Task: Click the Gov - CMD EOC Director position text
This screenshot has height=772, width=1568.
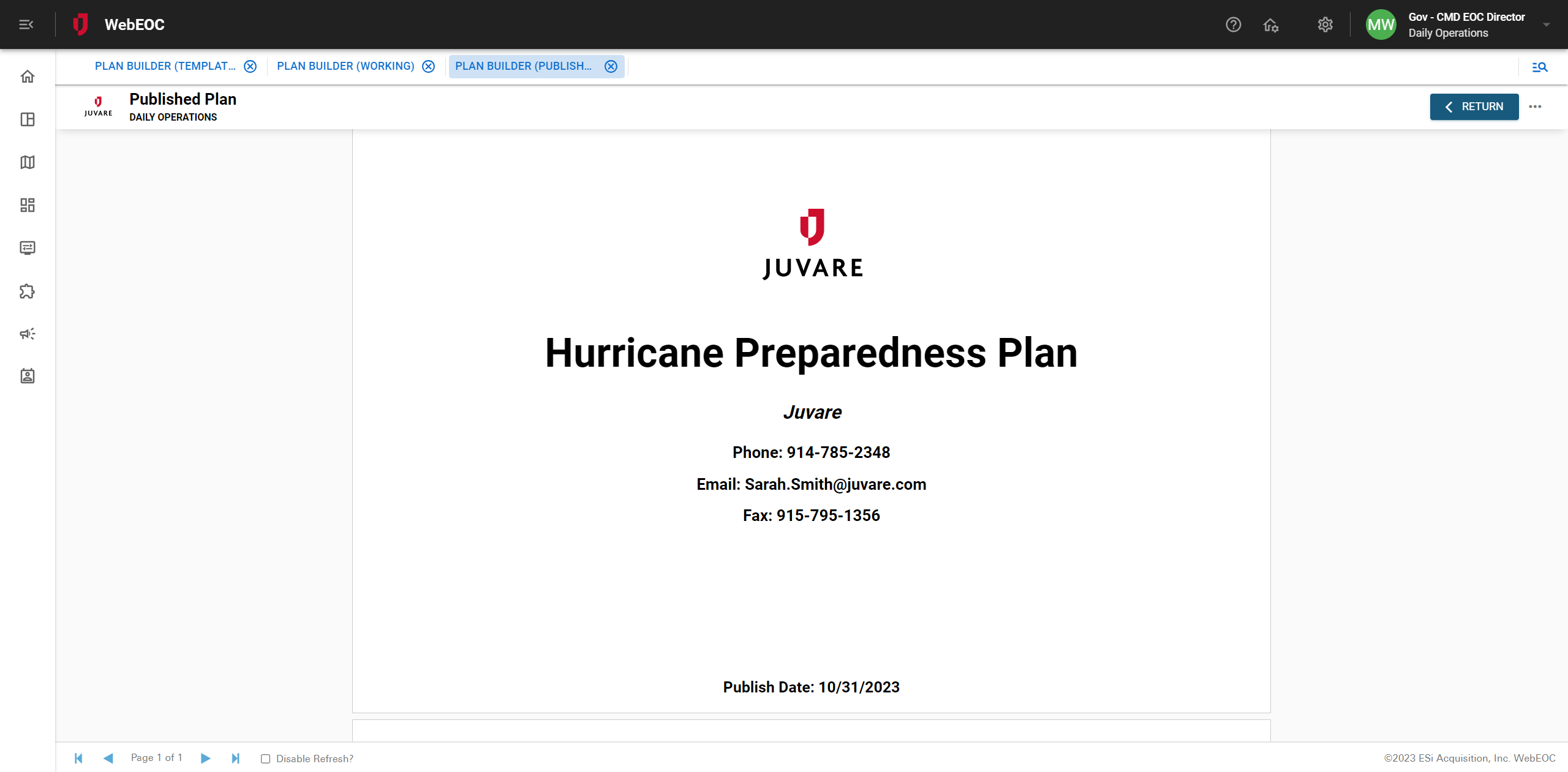Action: pos(1466,17)
